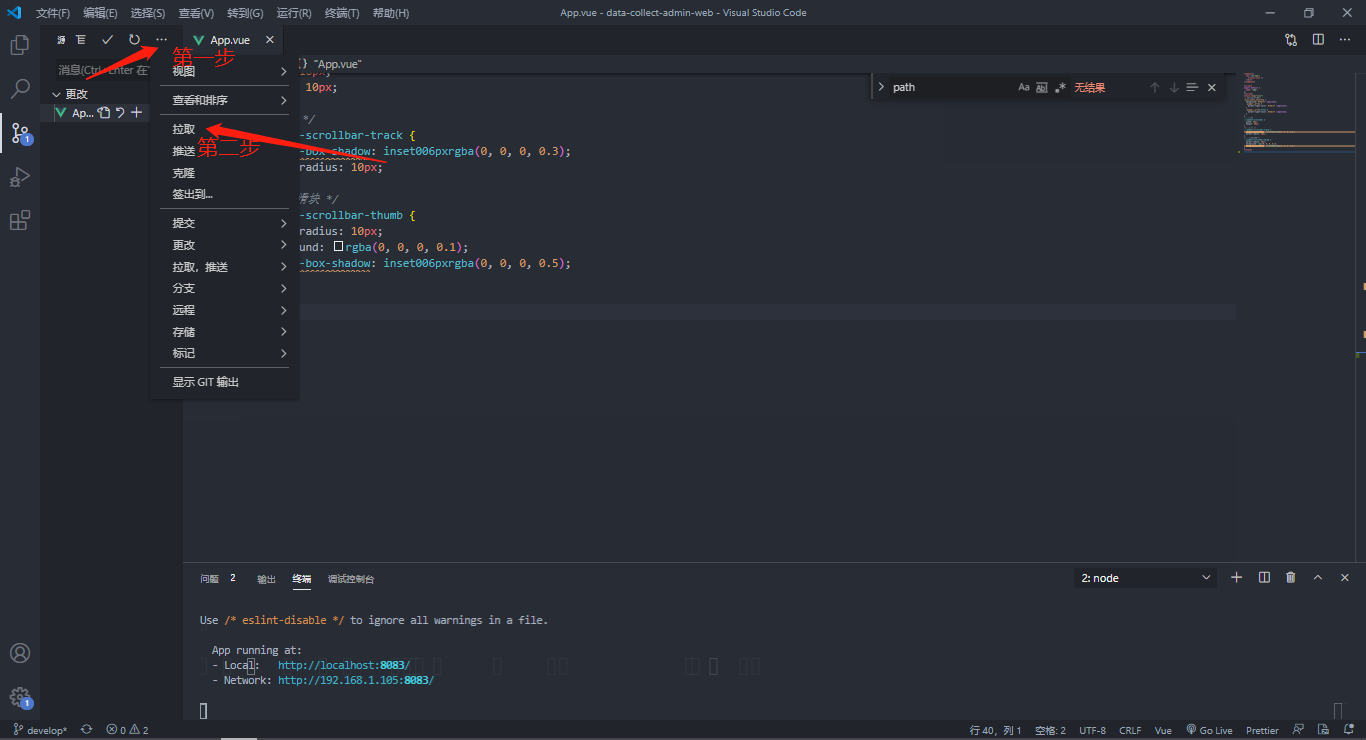Discard changes on the App.vue row
Screen dimensions: 1366x740
120,113
